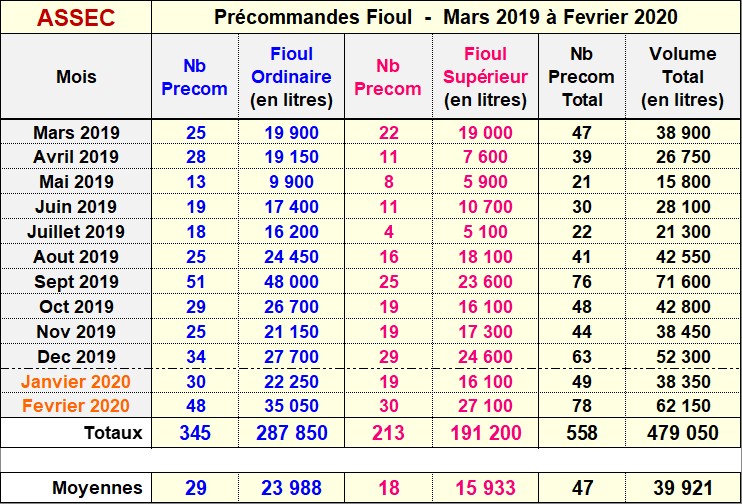Select the Mars 2019 row label

76,132
